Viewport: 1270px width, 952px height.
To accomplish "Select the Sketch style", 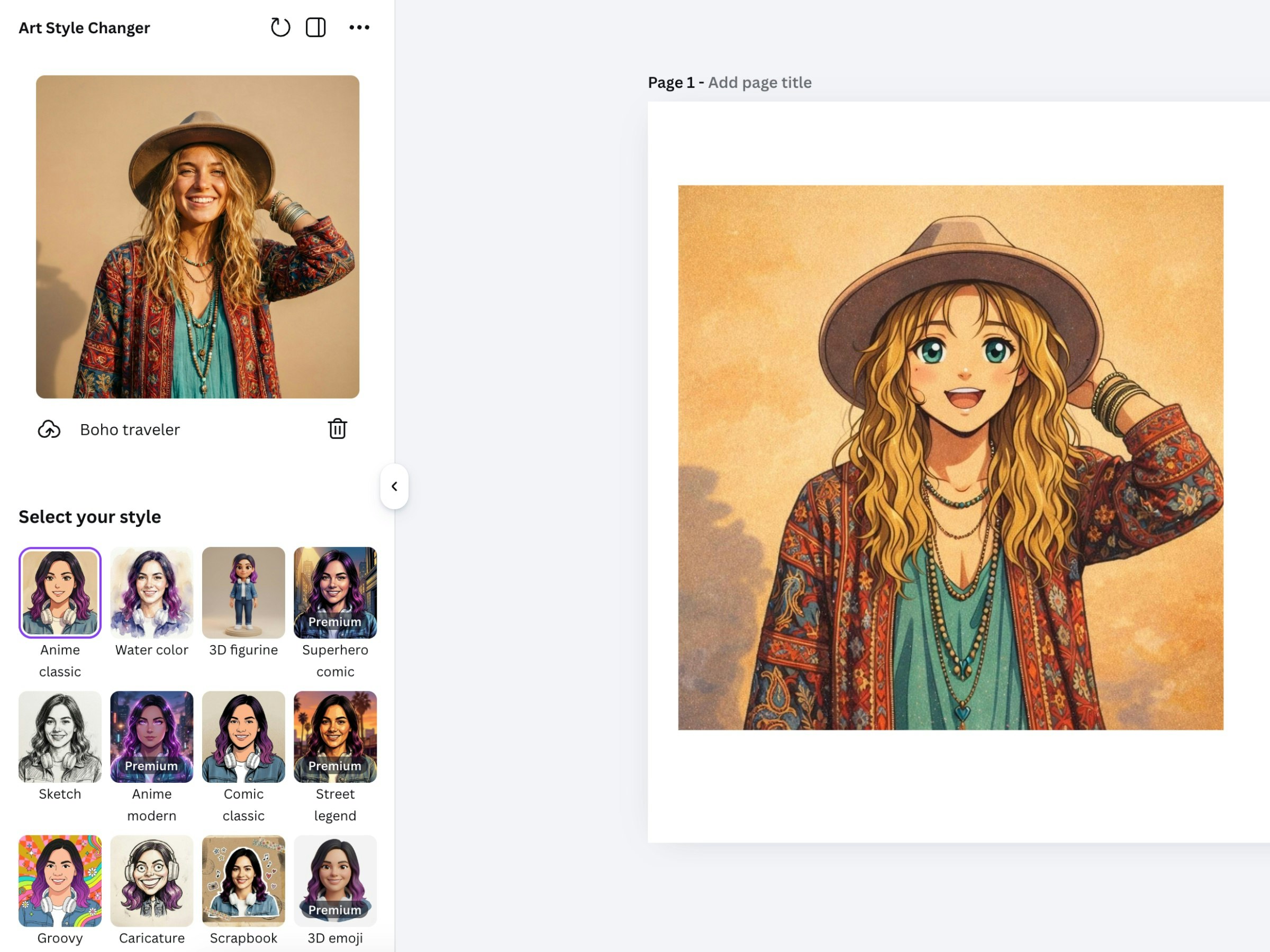I will [x=60, y=737].
